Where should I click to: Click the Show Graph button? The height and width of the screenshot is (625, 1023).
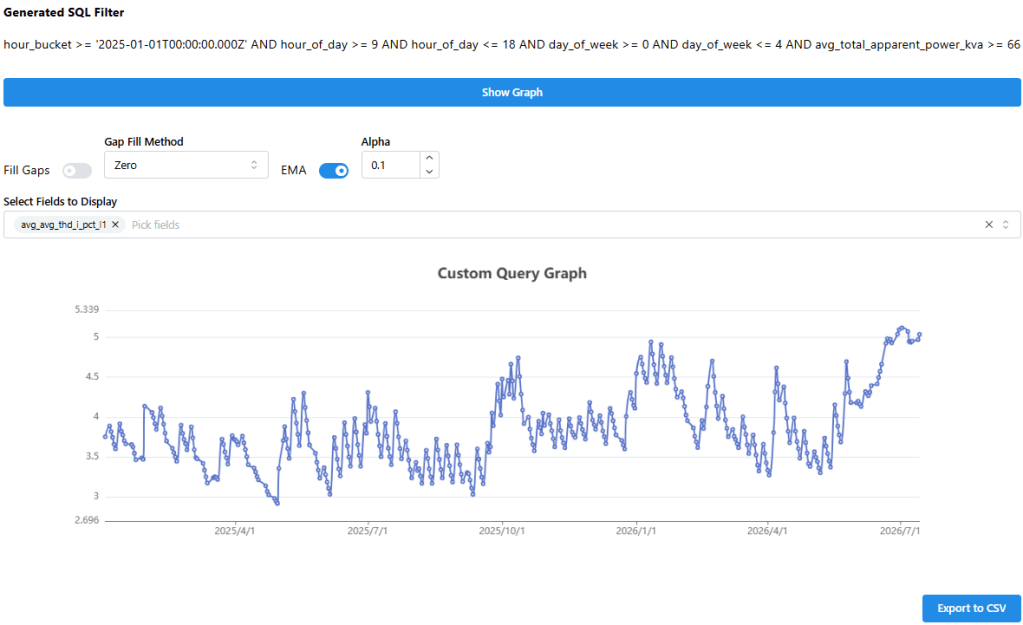(x=512, y=92)
